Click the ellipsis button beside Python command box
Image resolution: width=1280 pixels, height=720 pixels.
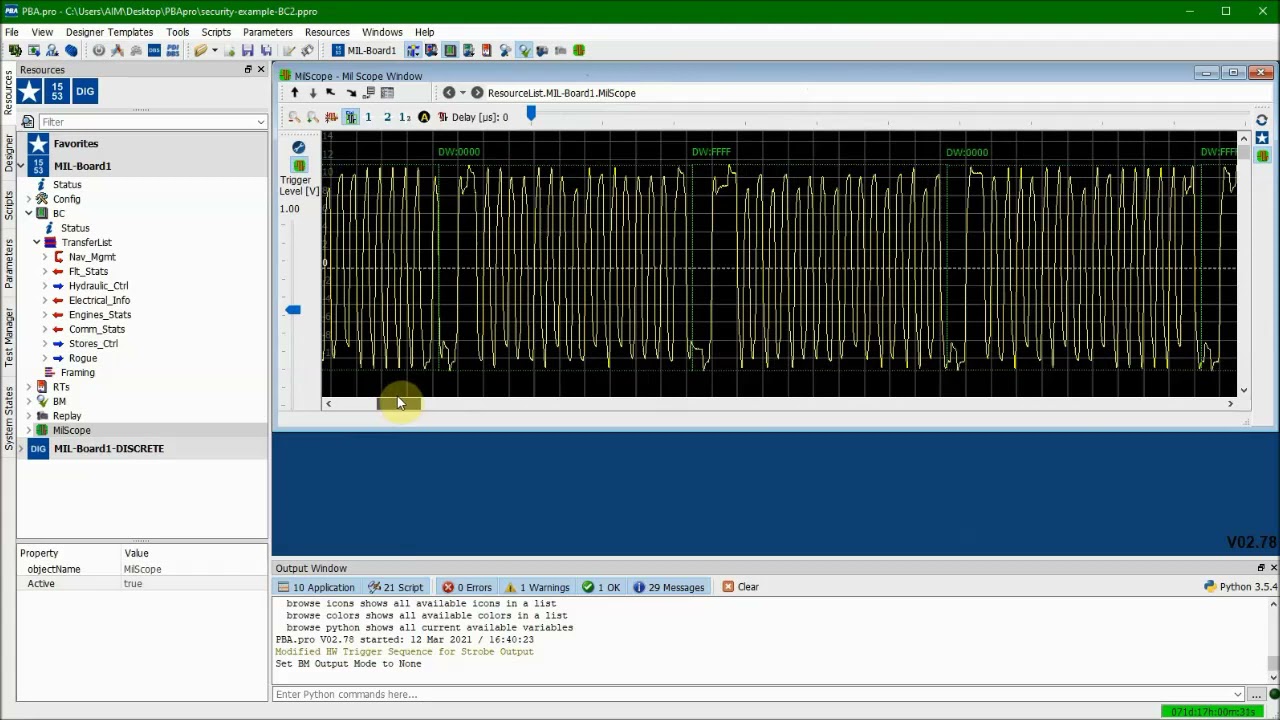1256,694
